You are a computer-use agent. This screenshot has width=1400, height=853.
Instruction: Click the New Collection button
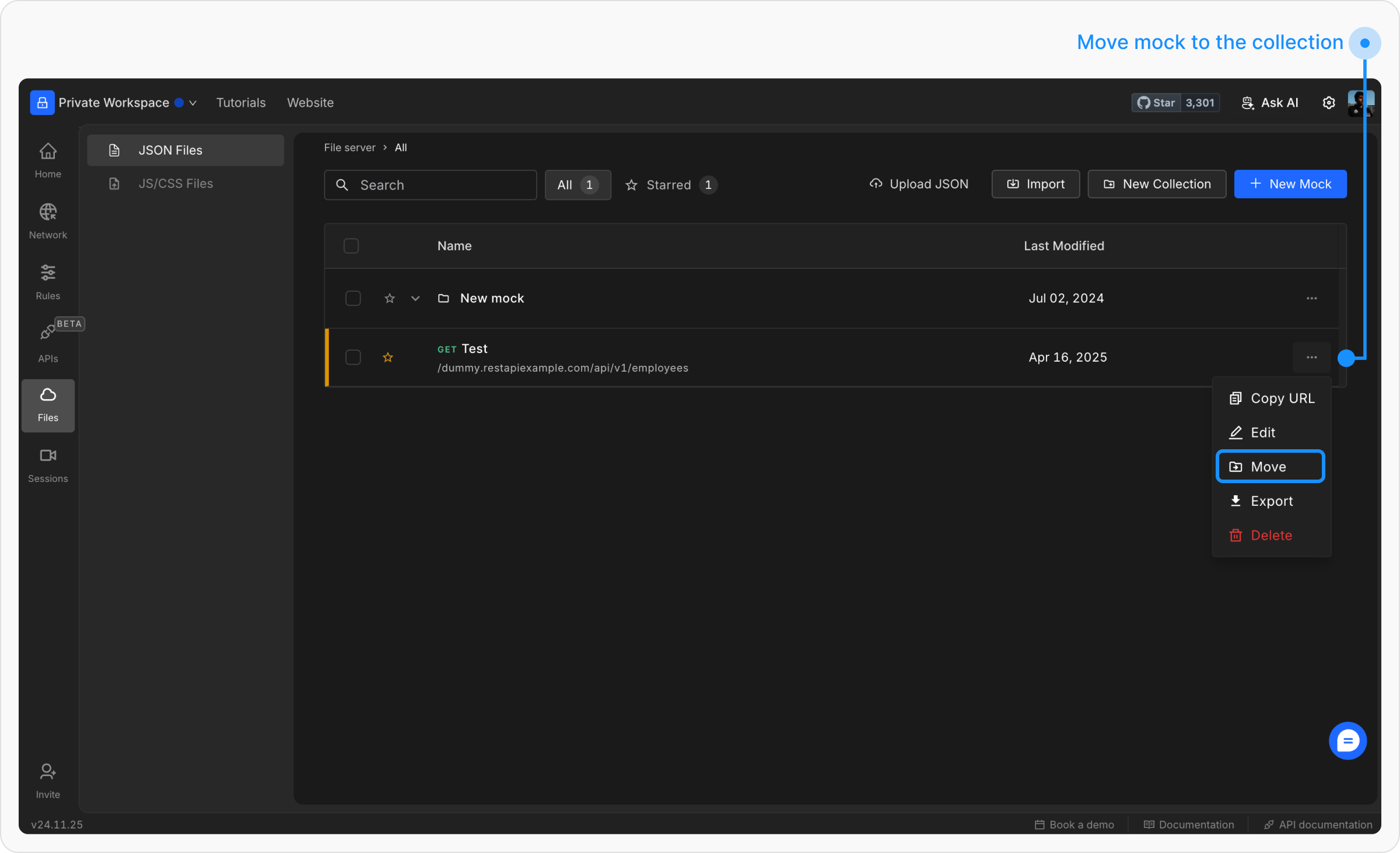point(1157,184)
